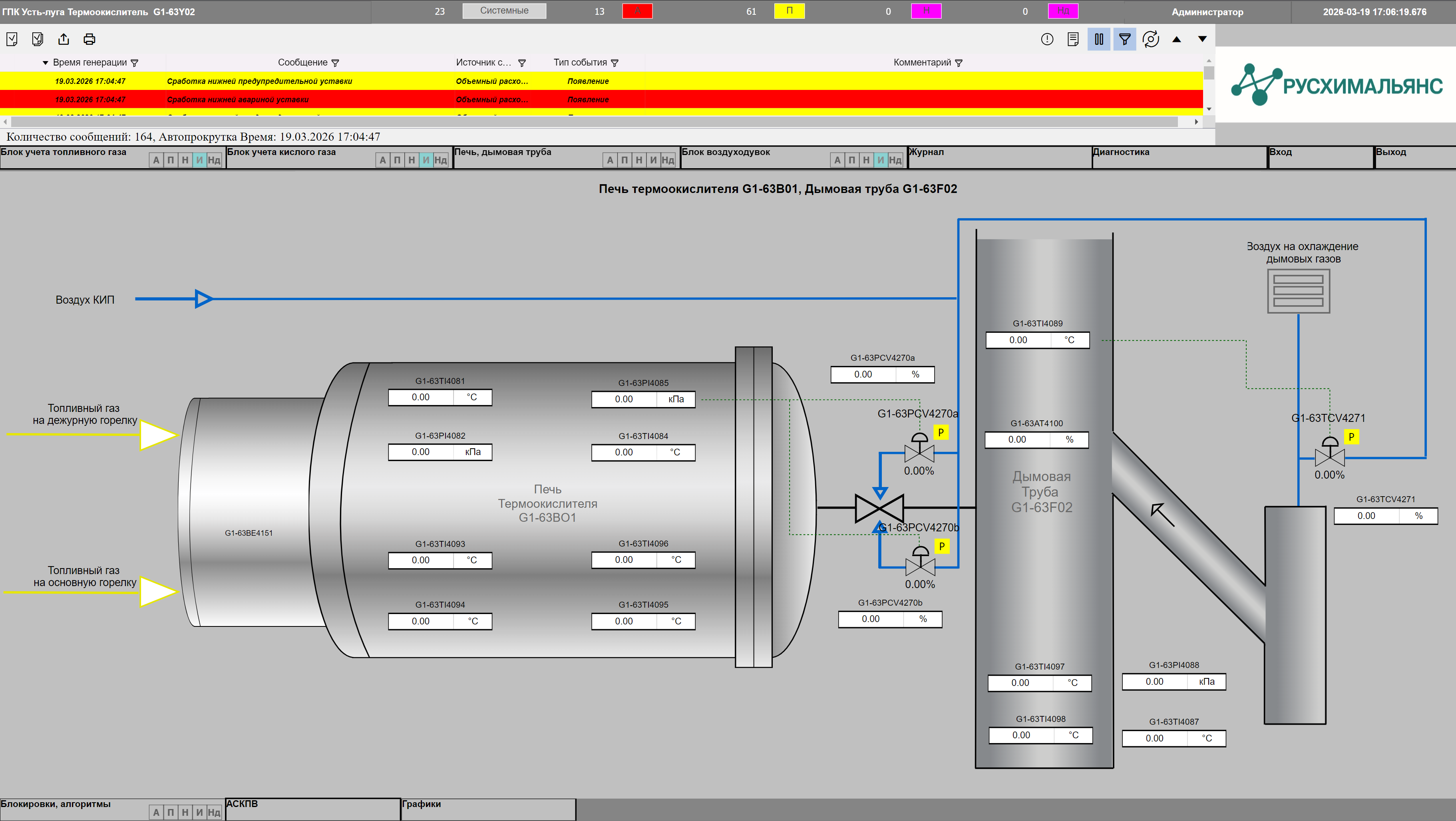
Task: Click the acknowledge message icon
Action: (x=12, y=39)
